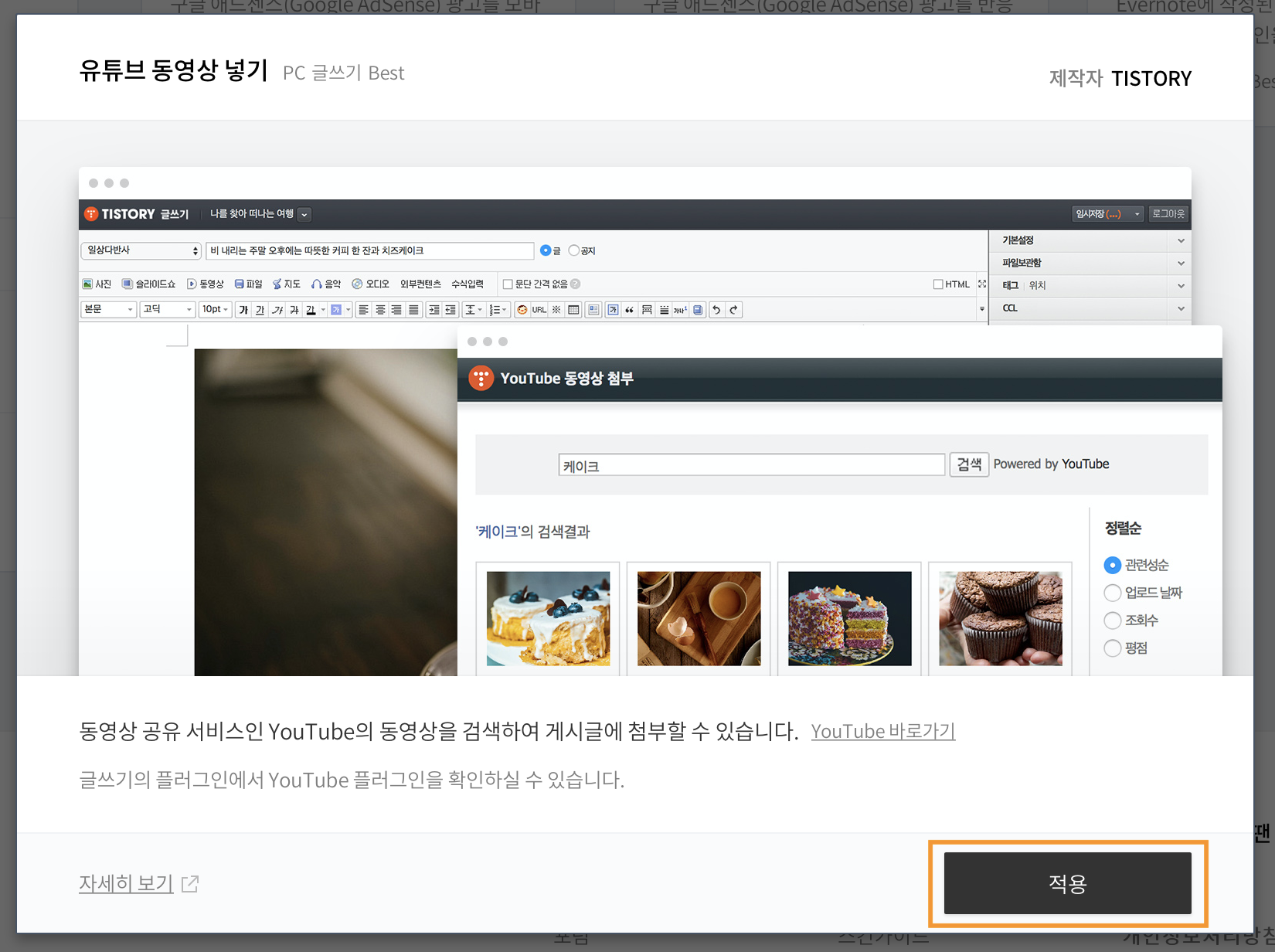Open the 태그 tab

click(x=1010, y=285)
